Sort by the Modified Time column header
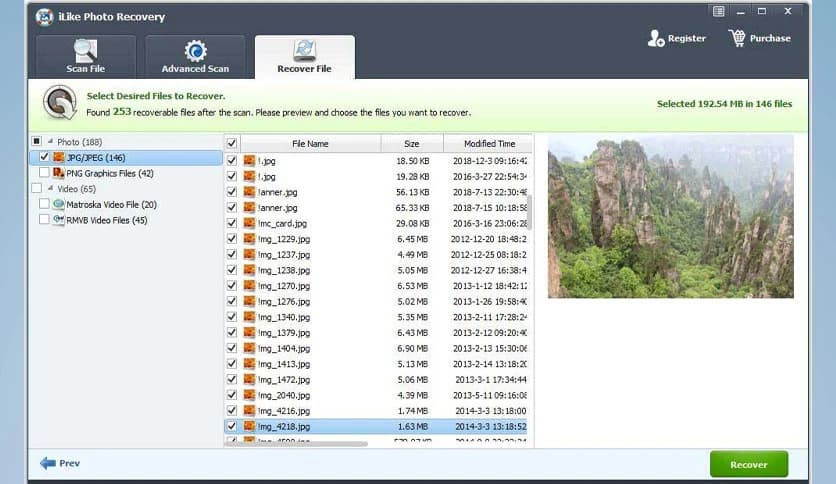 click(488, 143)
